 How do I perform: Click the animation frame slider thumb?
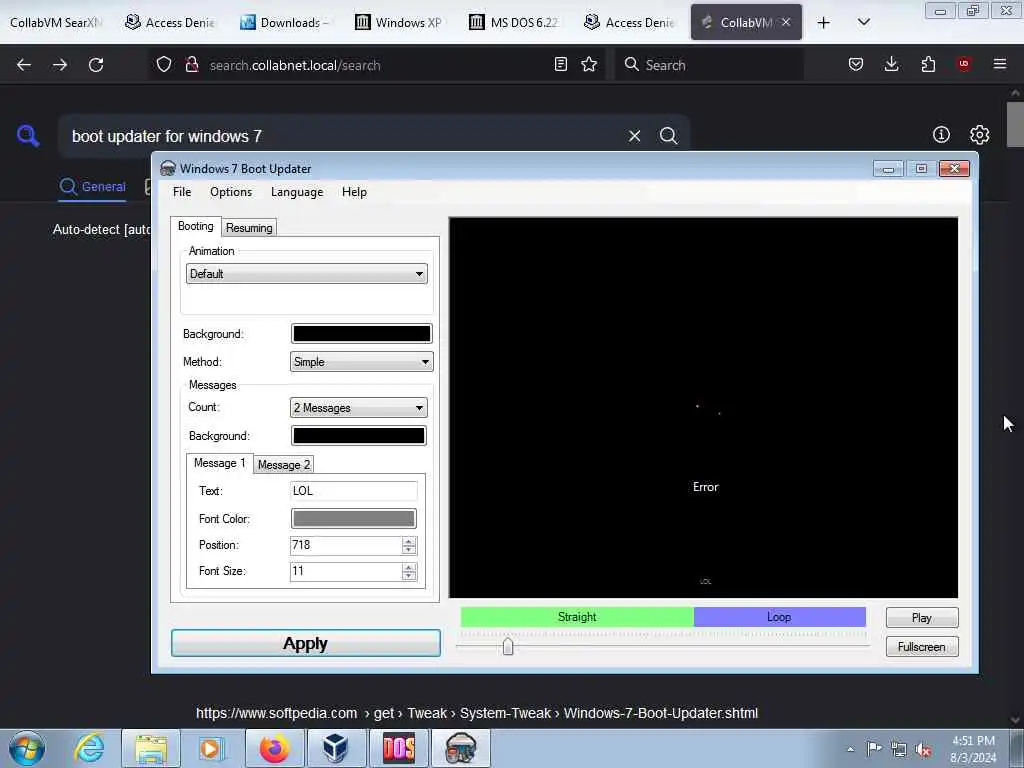[x=508, y=647]
